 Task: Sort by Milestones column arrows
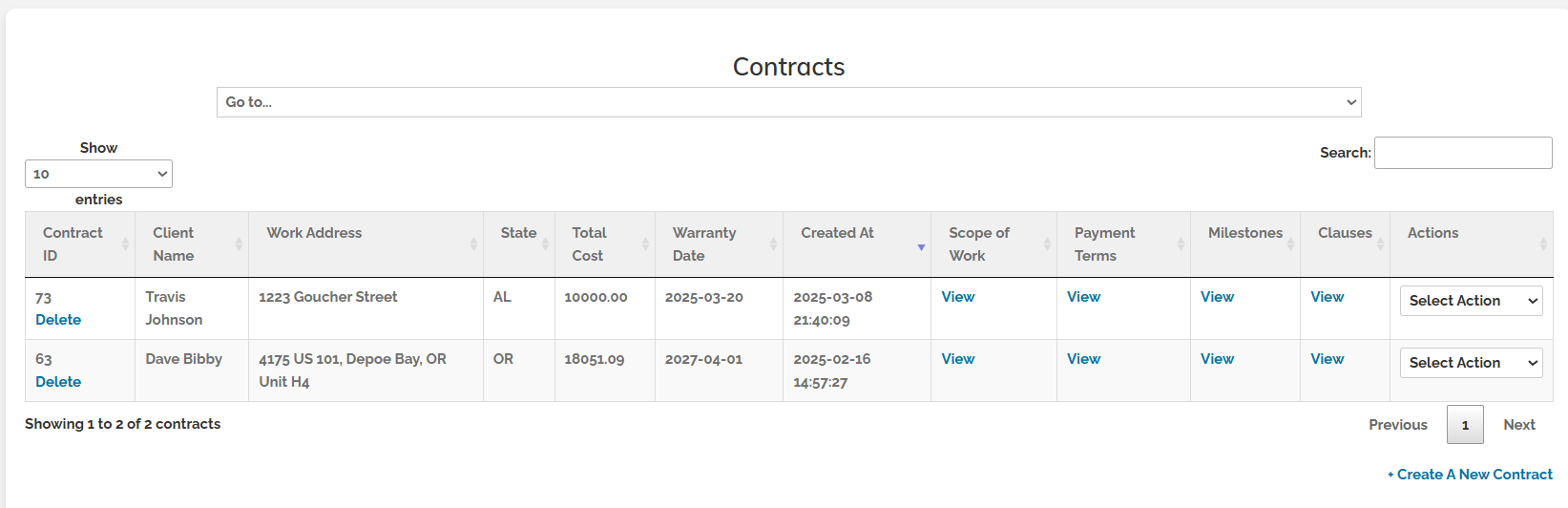tap(1290, 244)
